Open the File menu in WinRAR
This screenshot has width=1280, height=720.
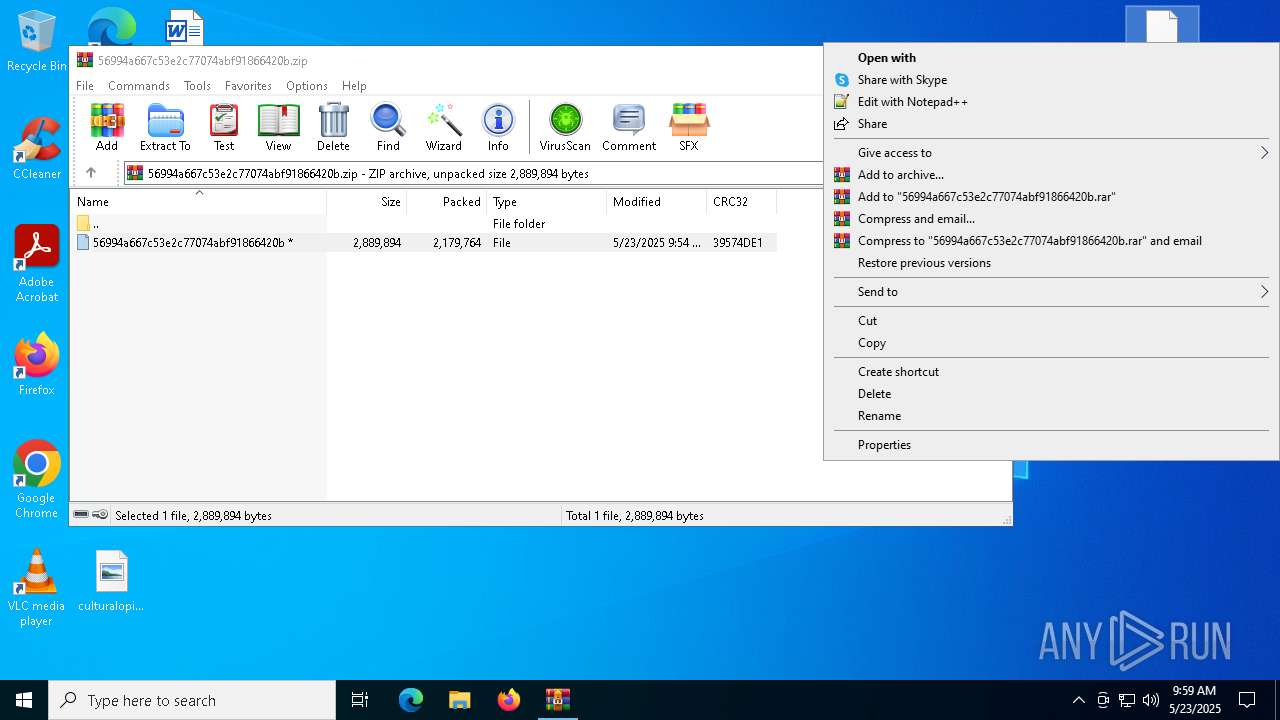pos(85,86)
